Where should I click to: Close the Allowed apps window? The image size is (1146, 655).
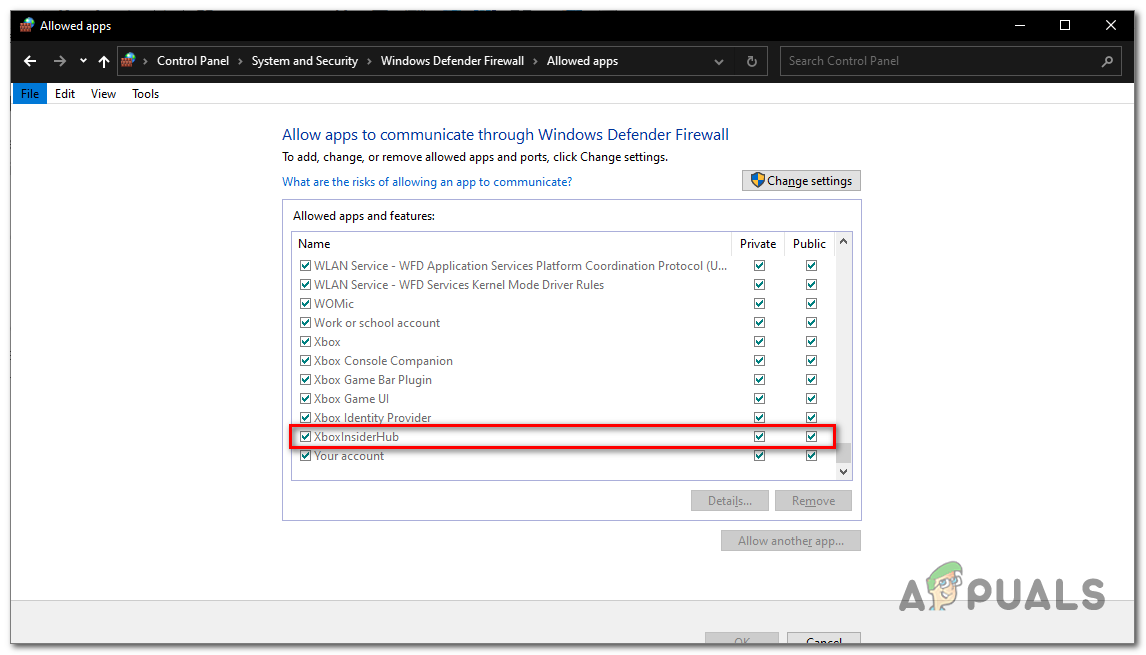coord(1111,26)
